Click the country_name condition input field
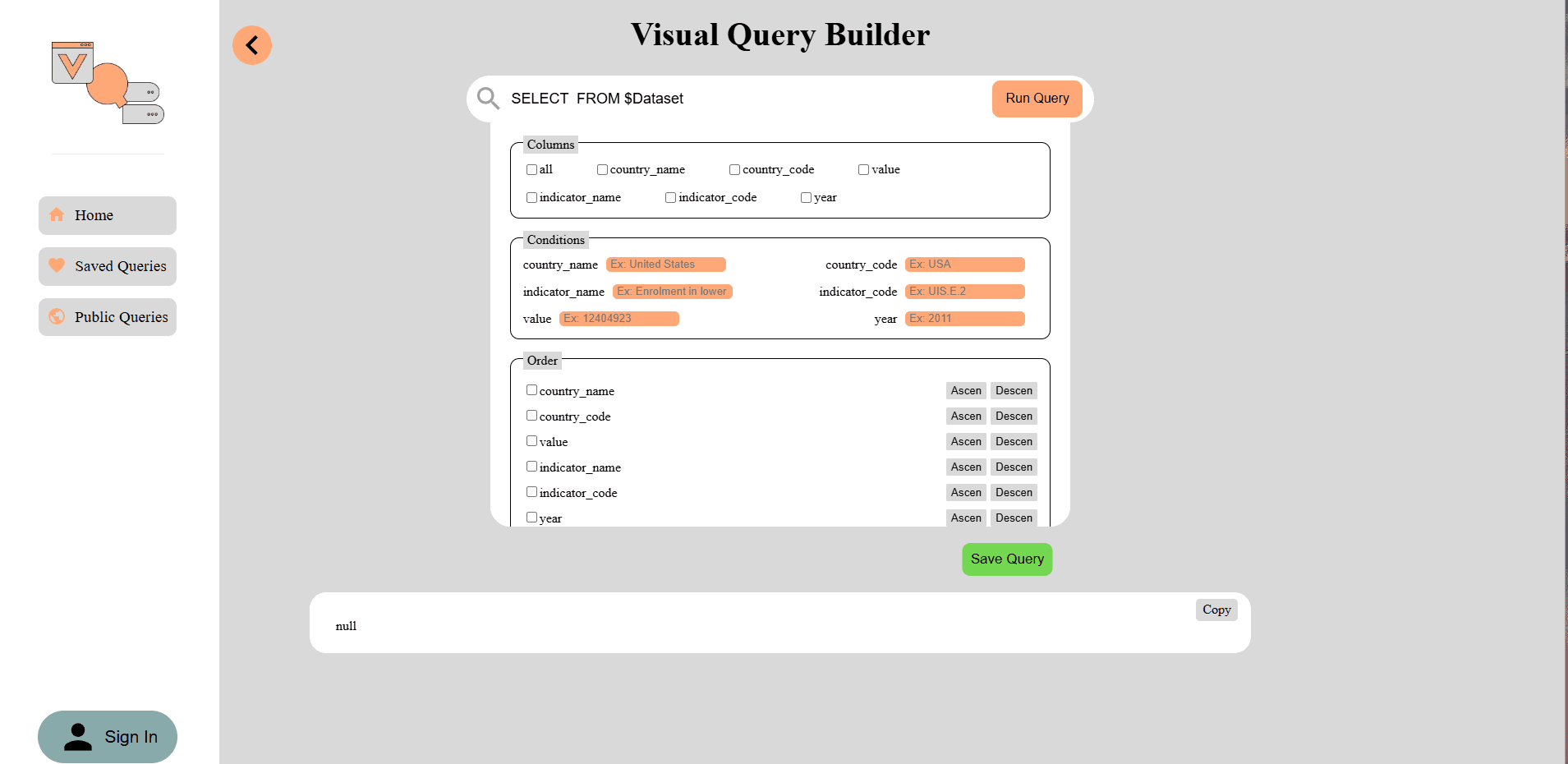Screen dimensions: 1568x764 point(665,264)
